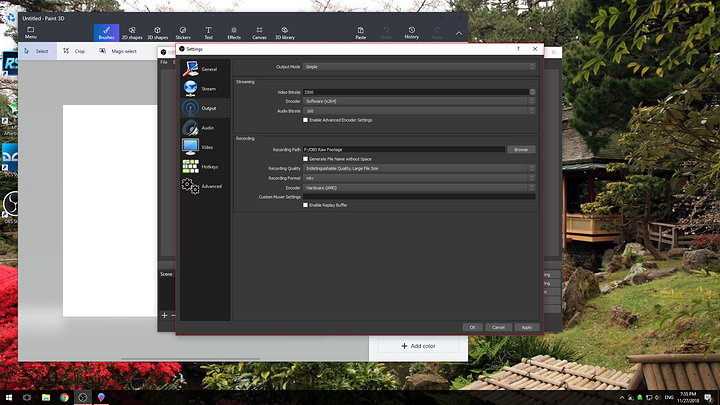This screenshot has height=405, width=720.
Task: Open the Recording Quality dropdown
Action: pyautogui.click(x=419, y=168)
